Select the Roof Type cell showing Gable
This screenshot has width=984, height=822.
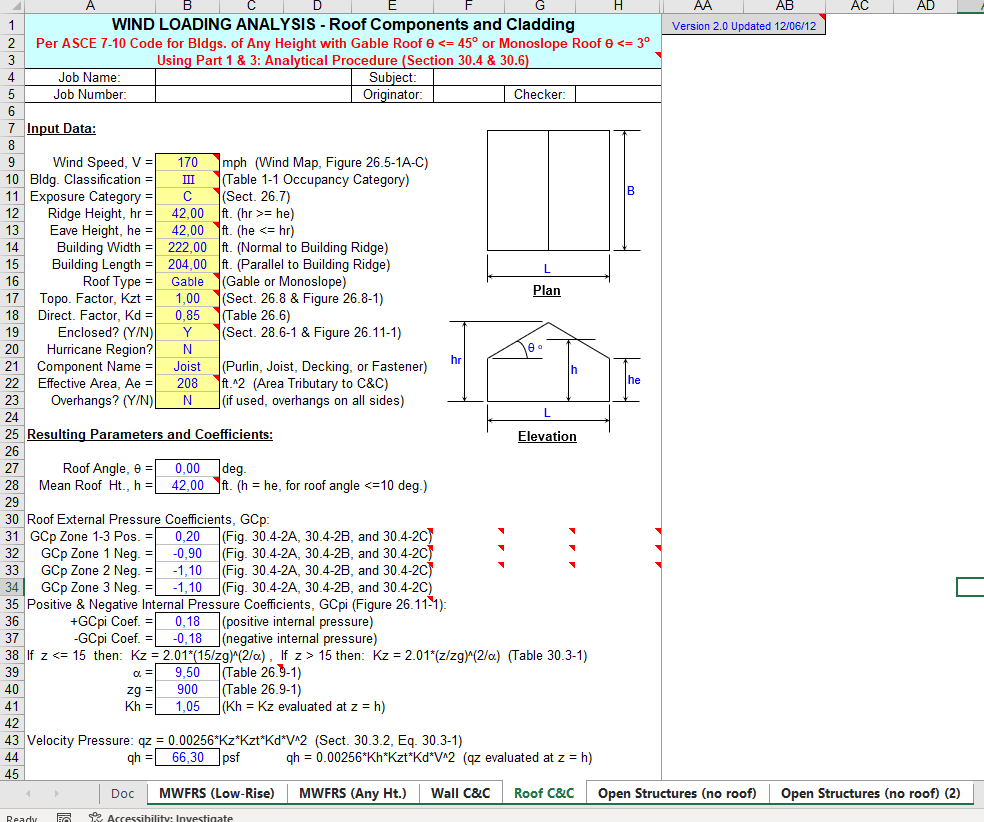point(187,281)
